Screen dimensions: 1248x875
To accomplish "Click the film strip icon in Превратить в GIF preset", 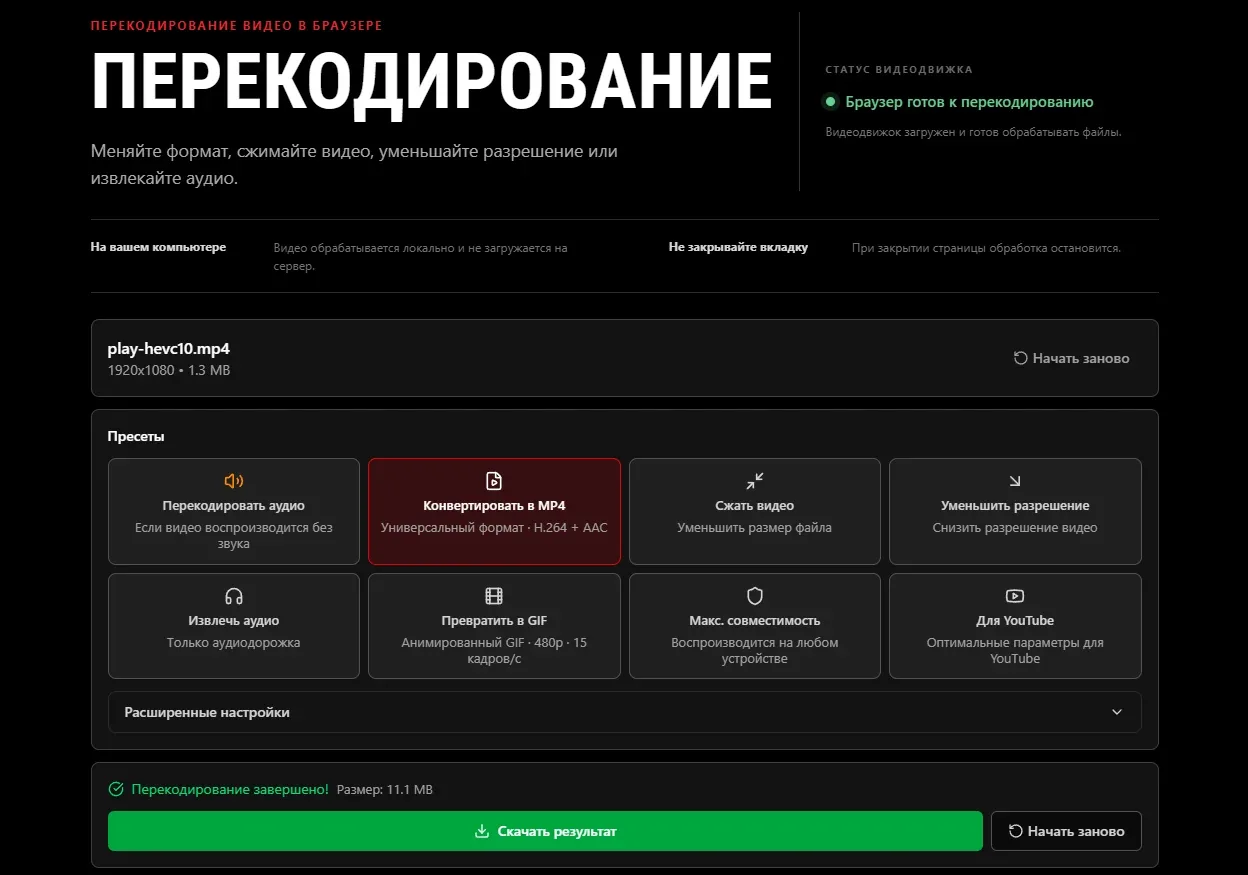I will [494, 596].
